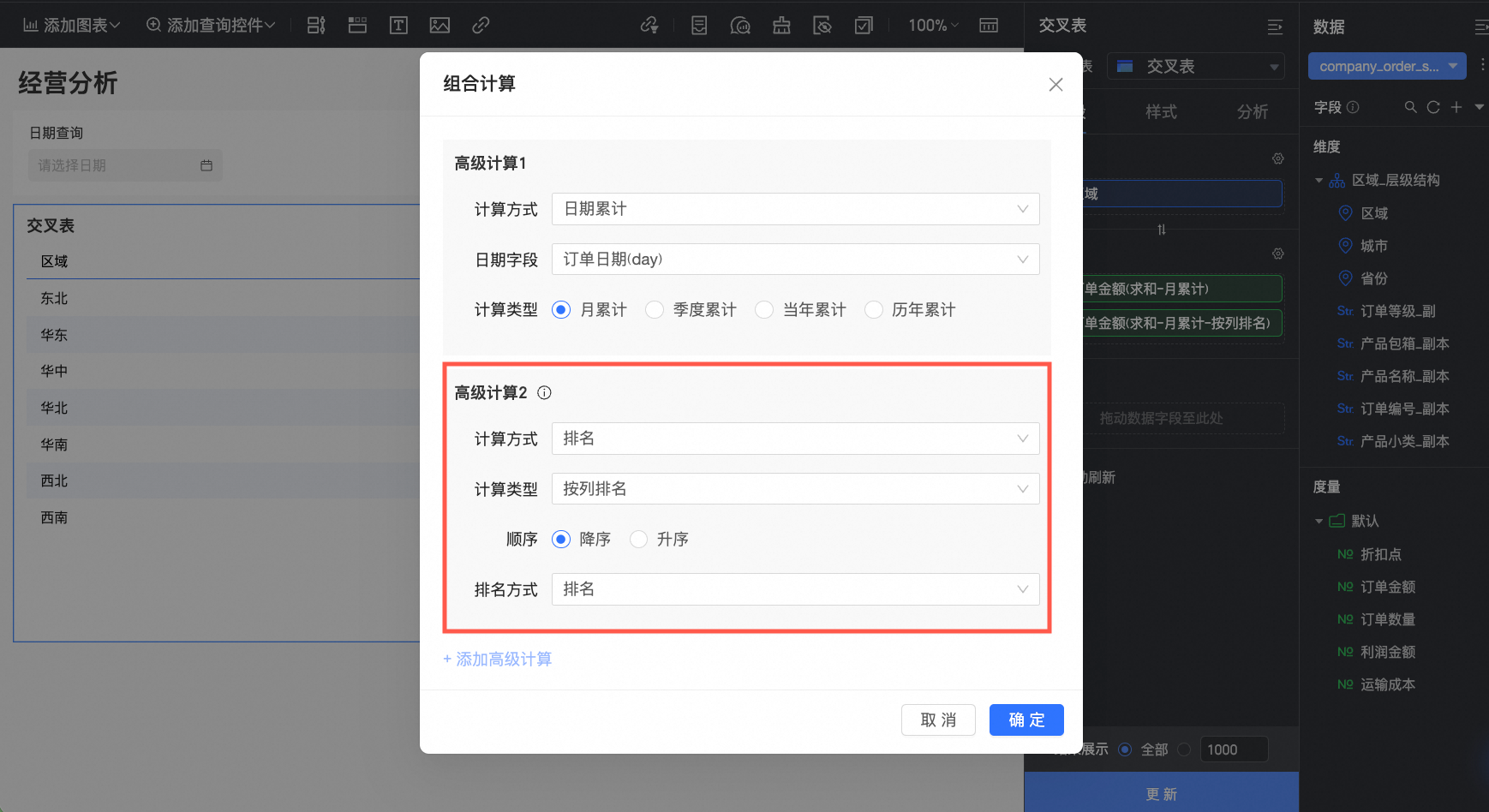Click the 确定 button
1489x812 pixels.
[1026, 720]
